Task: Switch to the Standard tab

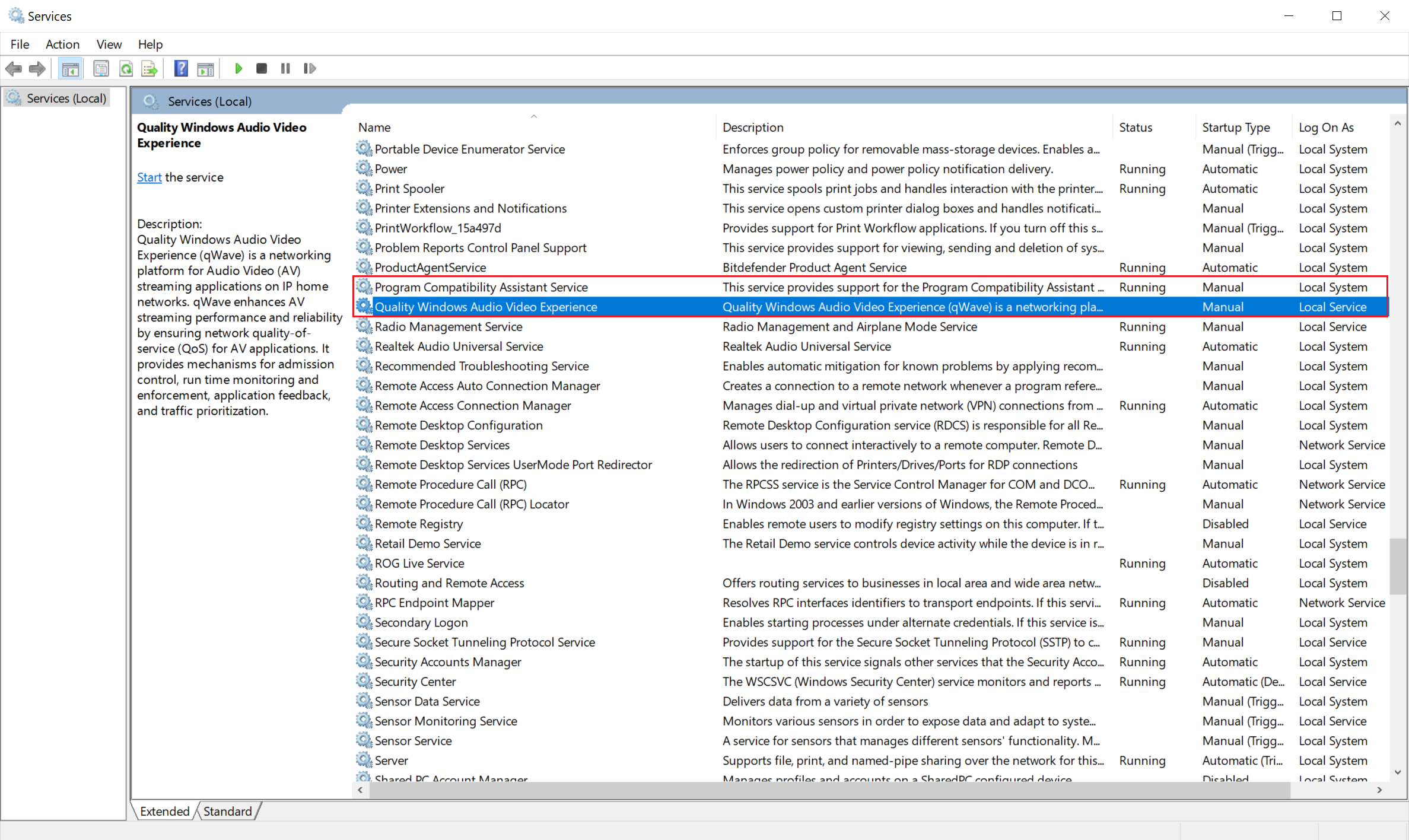Action: pos(227,812)
